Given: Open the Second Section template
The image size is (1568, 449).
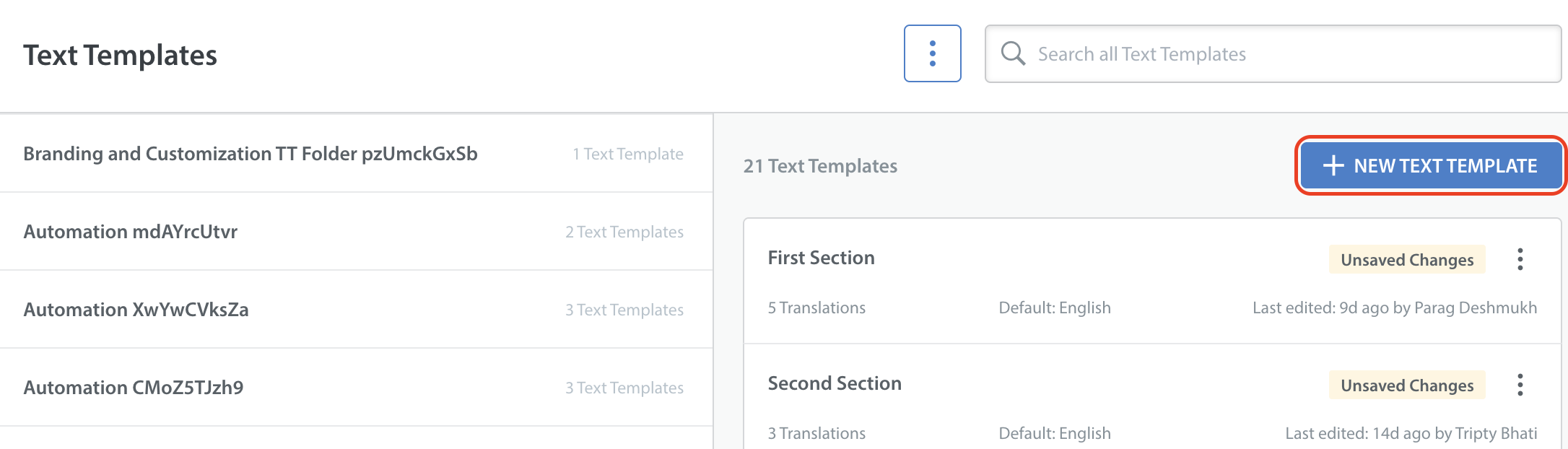Looking at the screenshot, I should point(835,383).
